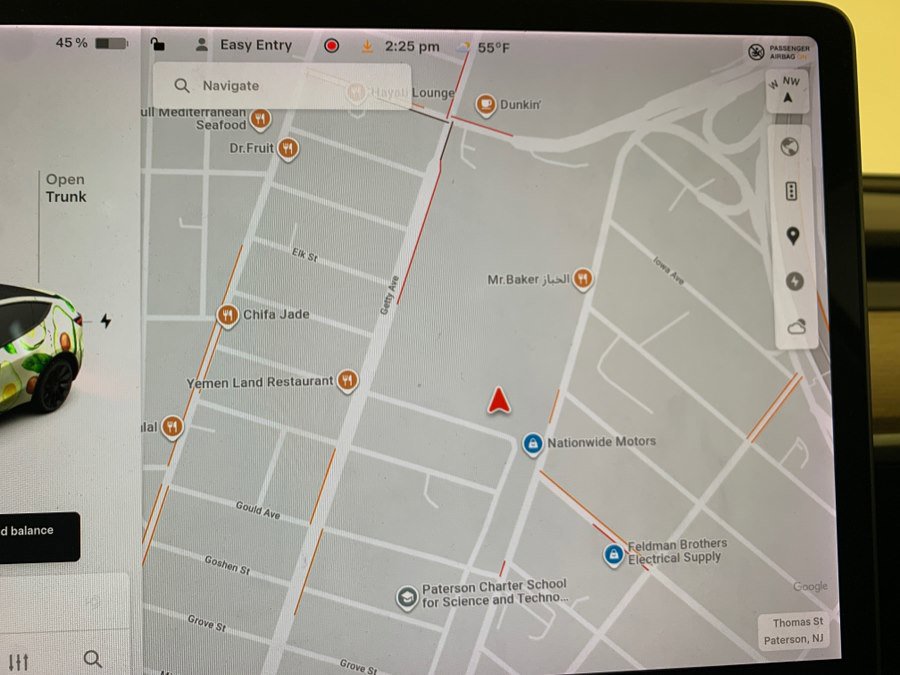900x675 pixels.
Task: Show charging stations with lightning bolt icon
Action: coord(794,281)
